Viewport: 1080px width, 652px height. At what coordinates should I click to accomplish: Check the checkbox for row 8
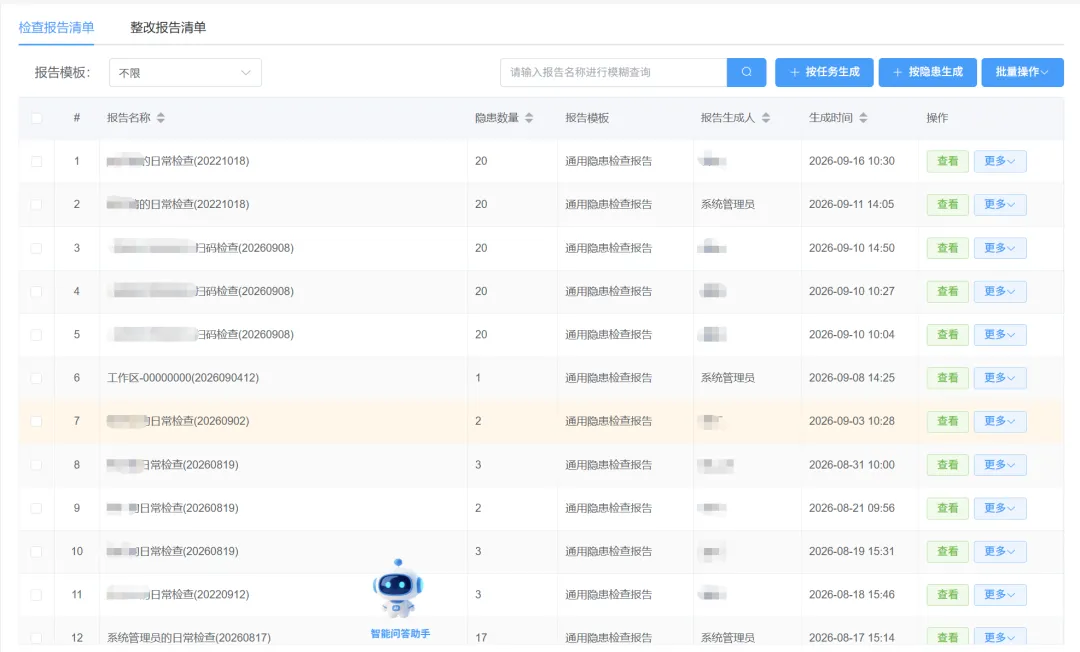(37, 465)
